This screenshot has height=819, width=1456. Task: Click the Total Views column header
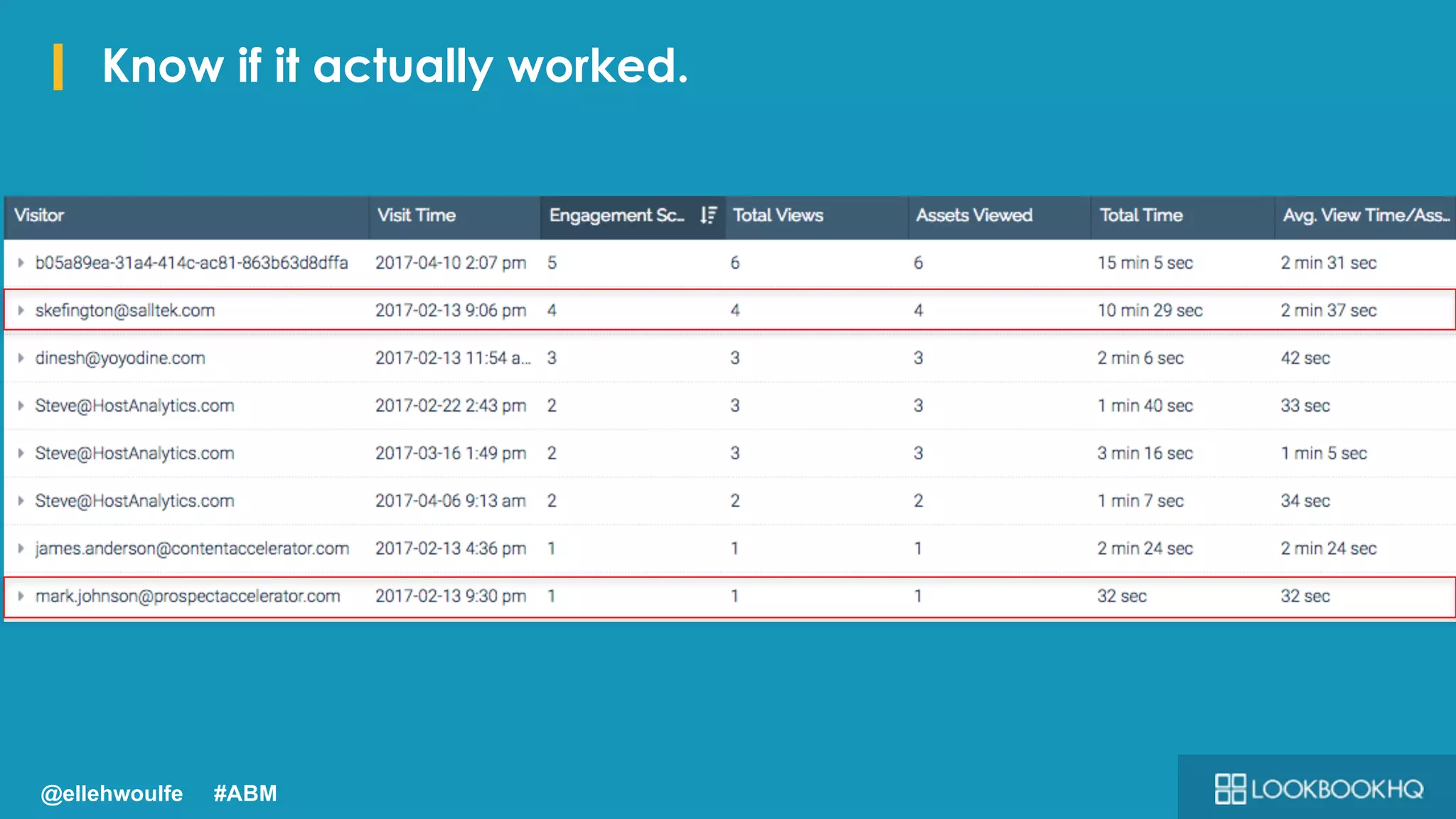click(778, 215)
